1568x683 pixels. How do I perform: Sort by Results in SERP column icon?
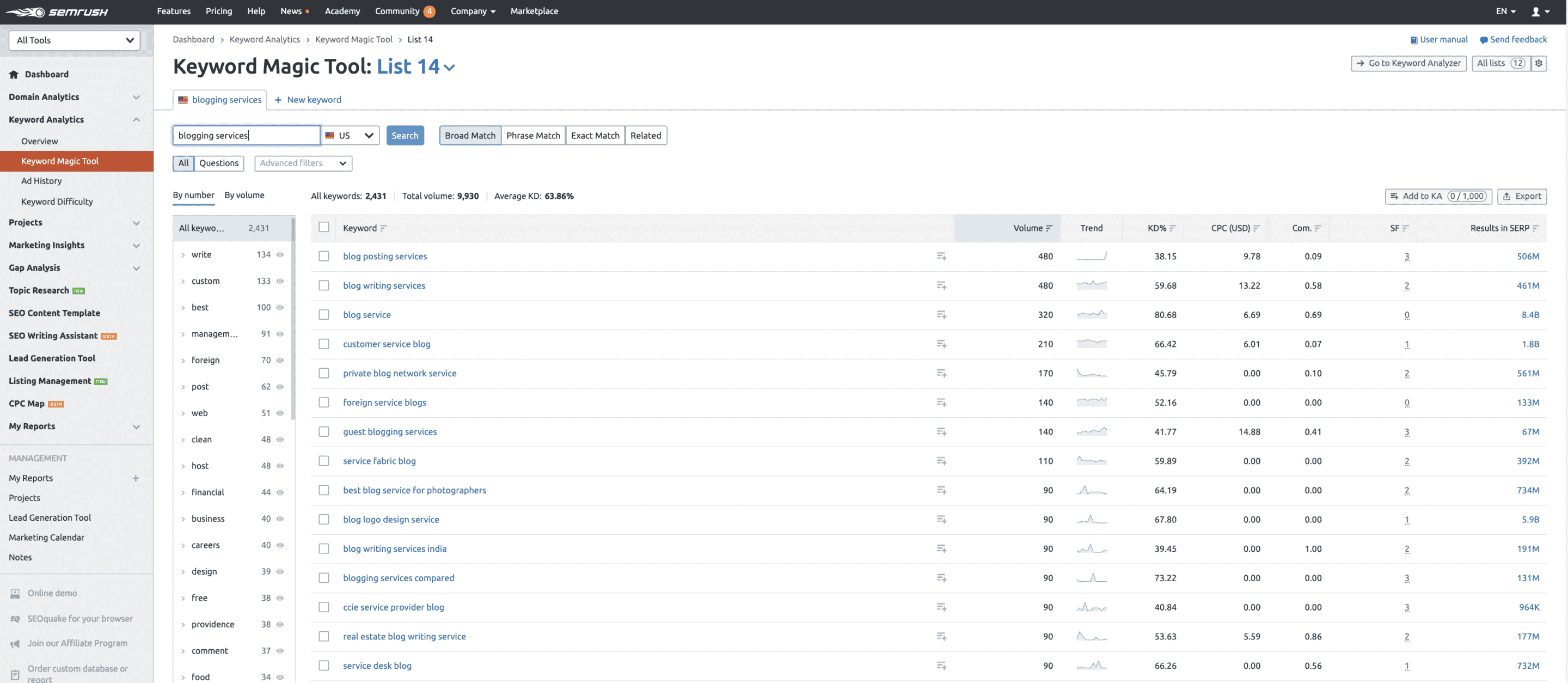(x=1536, y=228)
